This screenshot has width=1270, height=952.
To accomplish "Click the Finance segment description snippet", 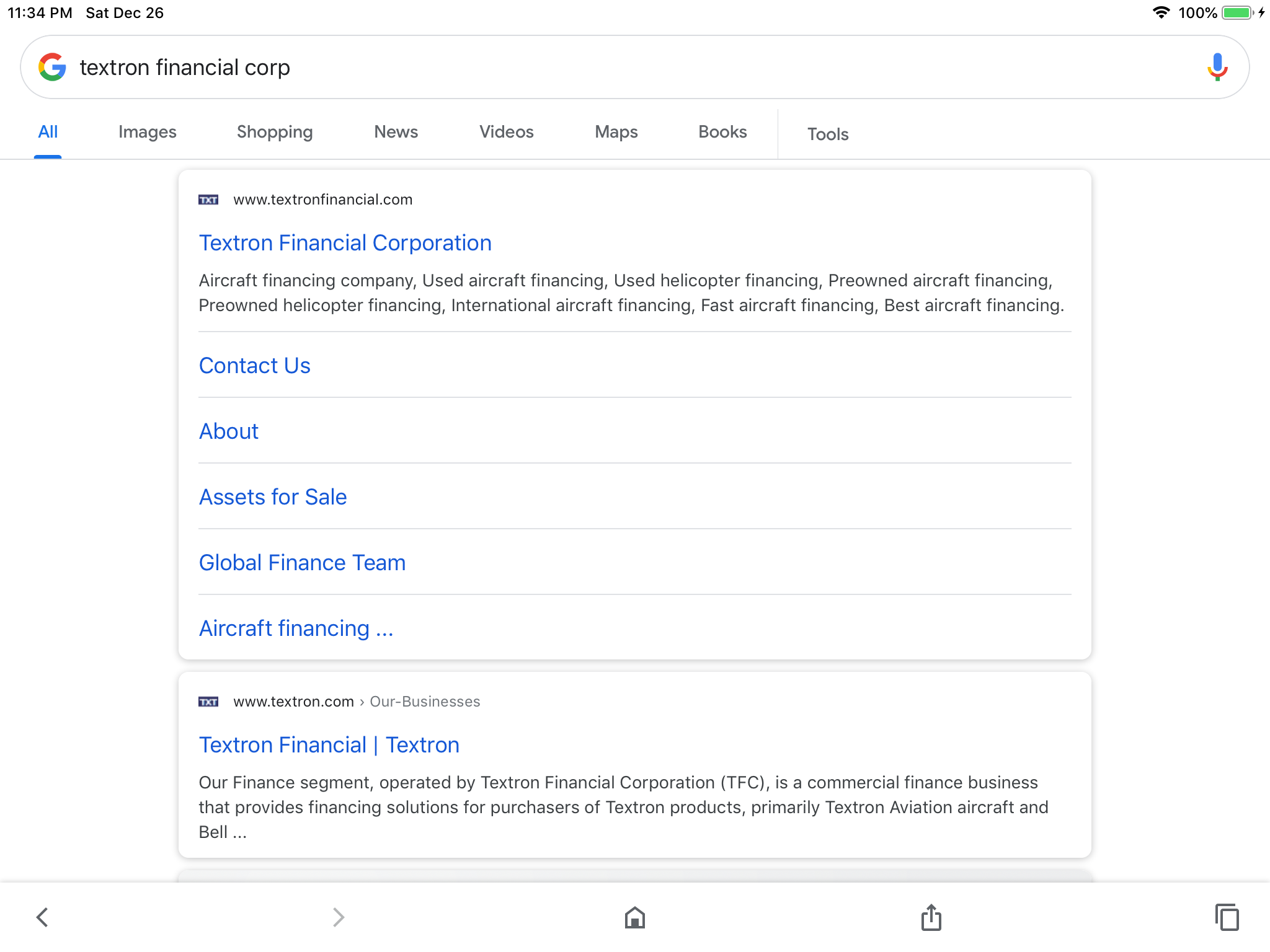I will tap(623, 807).
